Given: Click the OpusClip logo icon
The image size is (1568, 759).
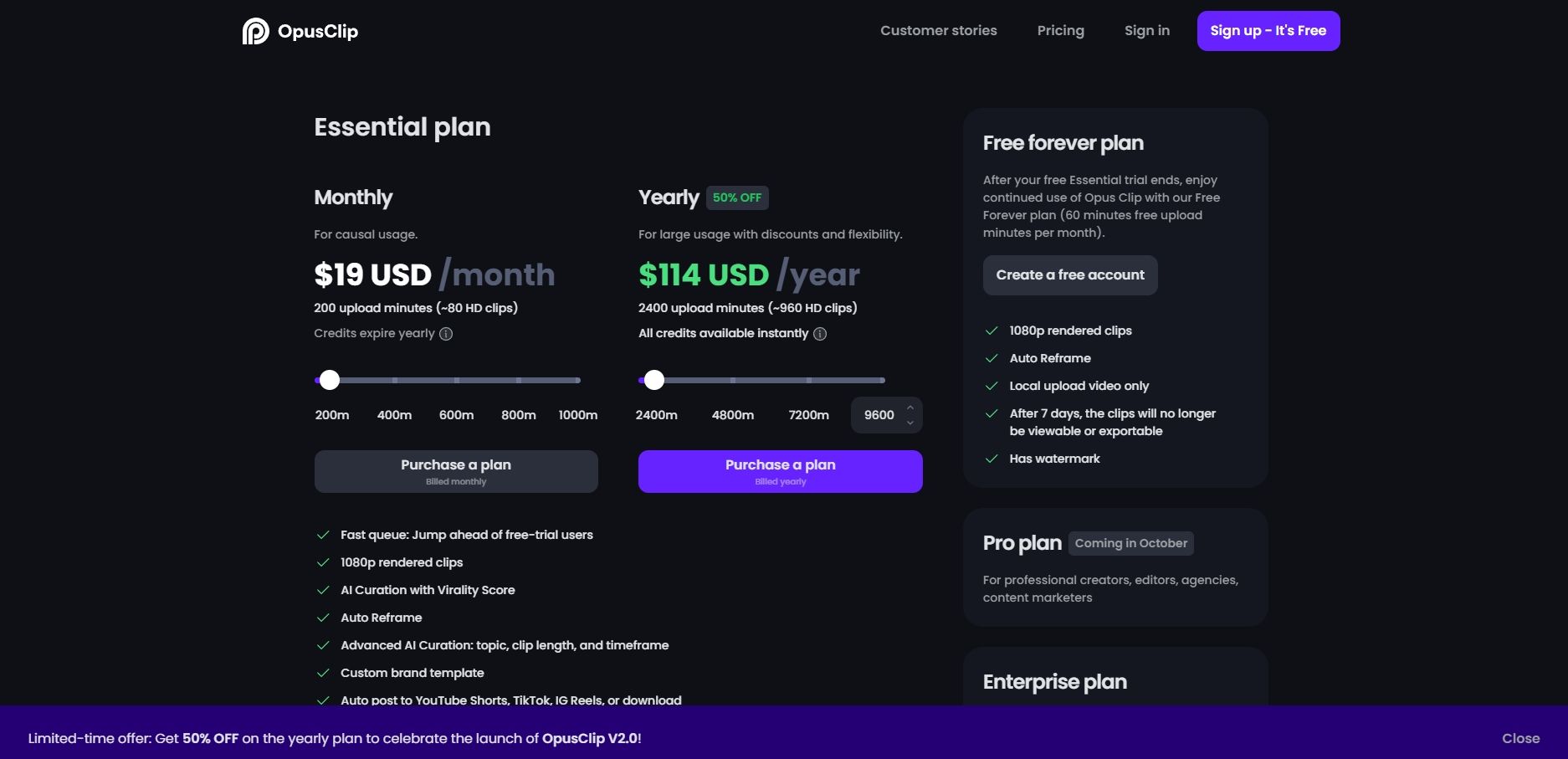Looking at the screenshot, I should pos(255,31).
